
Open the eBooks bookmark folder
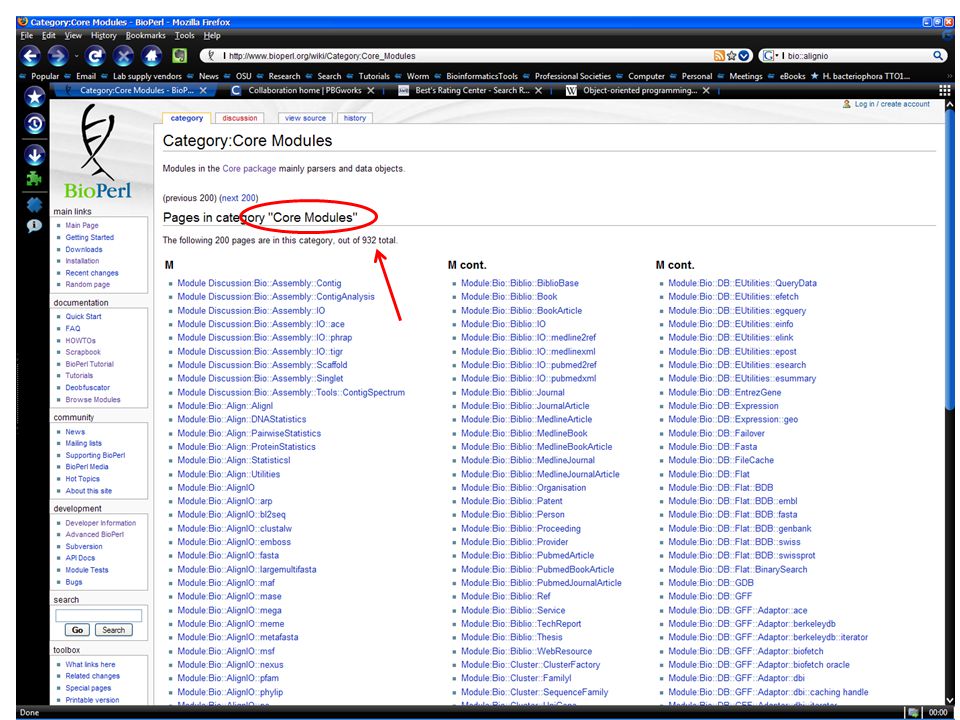787,77
